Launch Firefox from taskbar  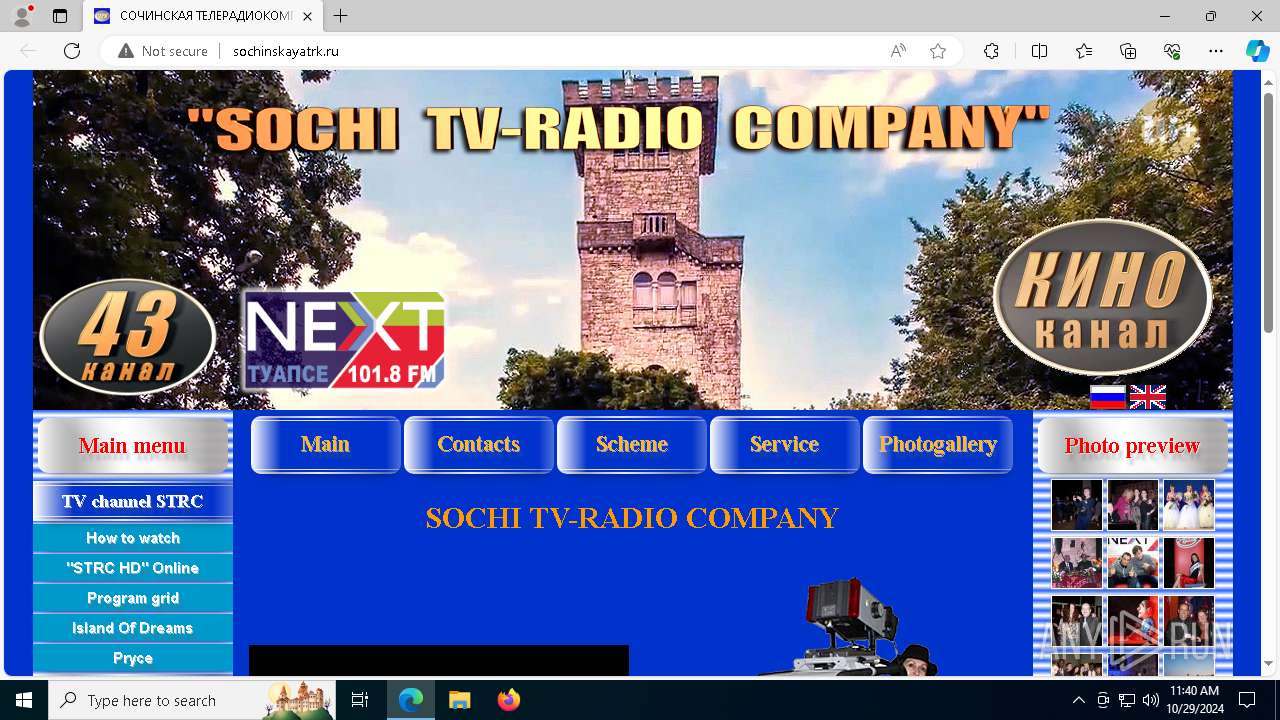508,700
